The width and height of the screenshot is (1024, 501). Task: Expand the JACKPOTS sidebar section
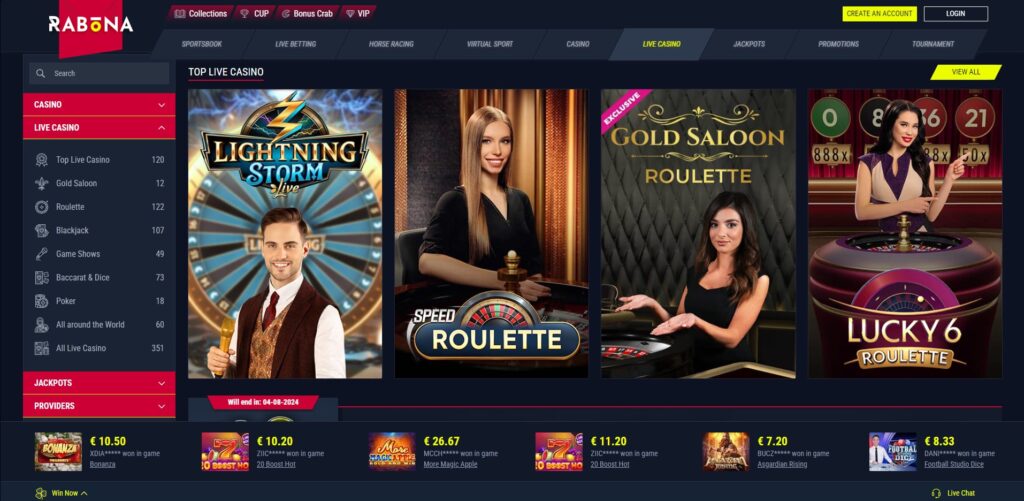click(99, 383)
